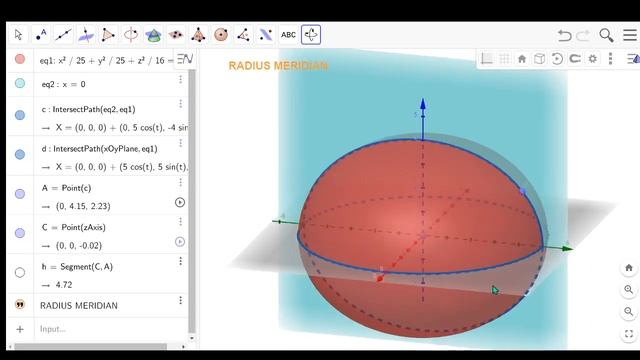Toggle visibility of segment h
Image resolution: width=640 pixels, height=360 pixels.
(20, 272)
